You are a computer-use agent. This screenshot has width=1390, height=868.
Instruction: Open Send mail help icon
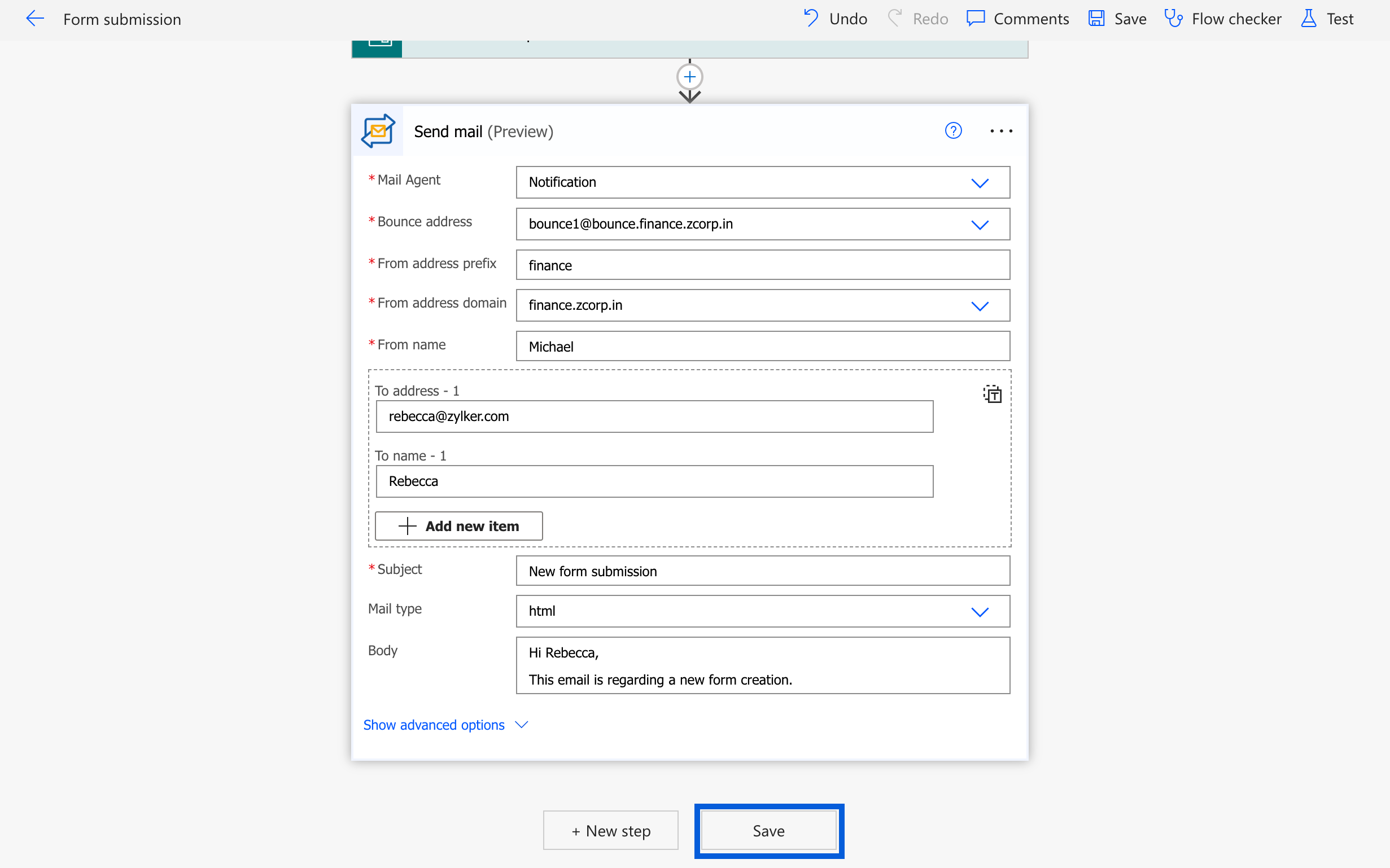click(953, 131)
